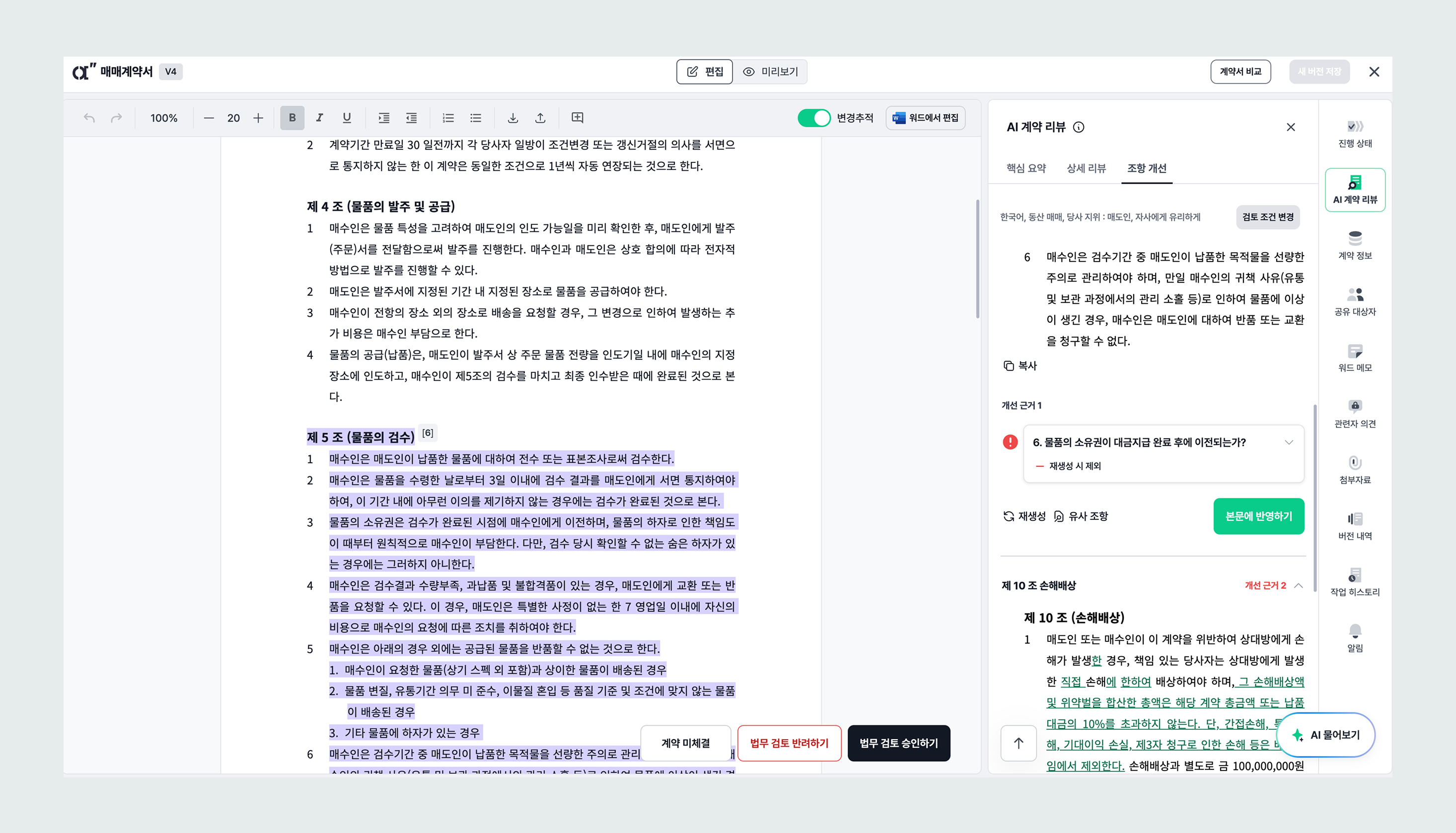Collapse 개선 근거 2 section chevron

[x=1299, y=585]
